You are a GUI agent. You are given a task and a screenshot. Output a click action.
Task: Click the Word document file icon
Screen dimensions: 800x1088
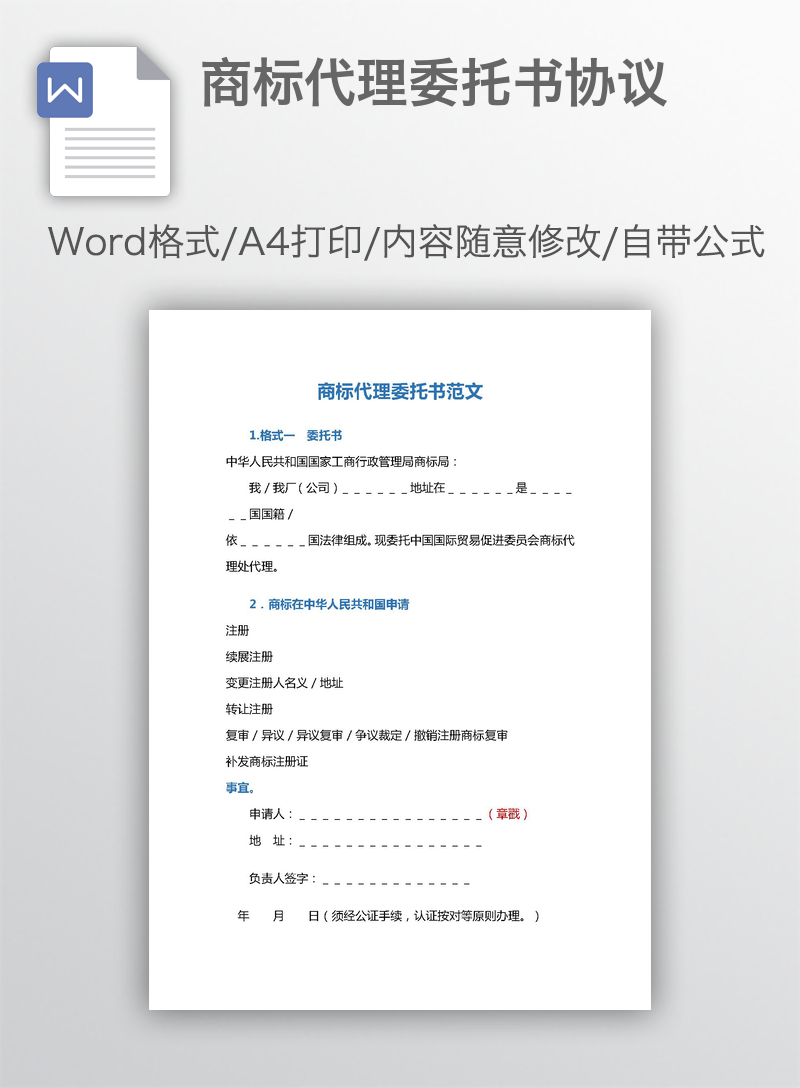tap(104, 121)
